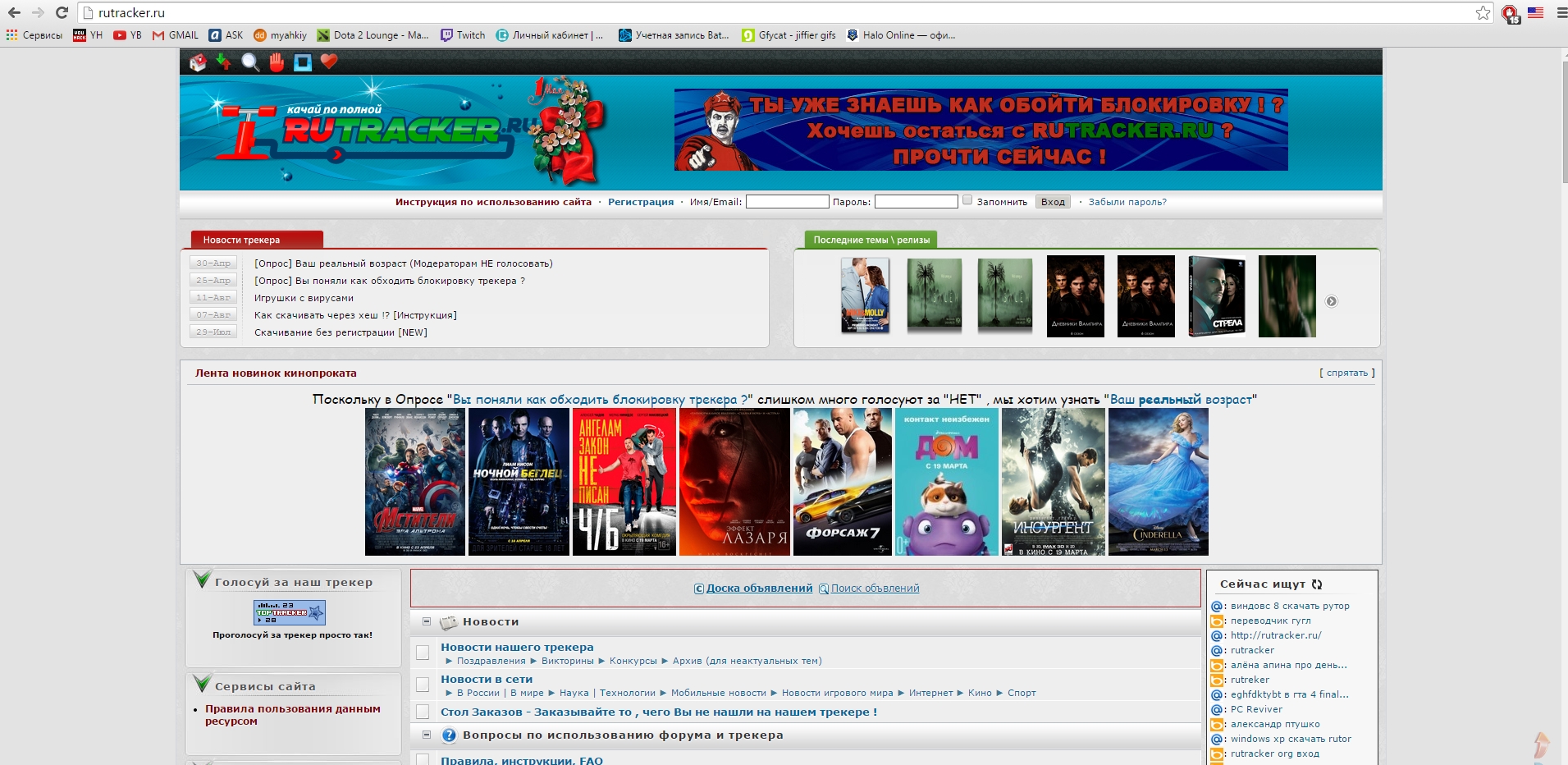Open the green-red arrows tracker icon
This screenshot has height=765, width=1568.
point(224,62)
